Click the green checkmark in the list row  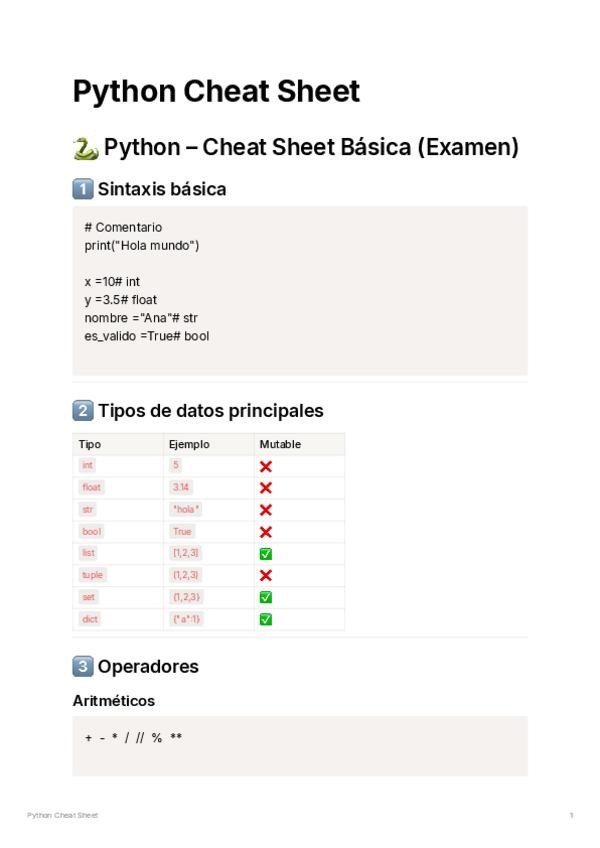[x=266, y=553]
